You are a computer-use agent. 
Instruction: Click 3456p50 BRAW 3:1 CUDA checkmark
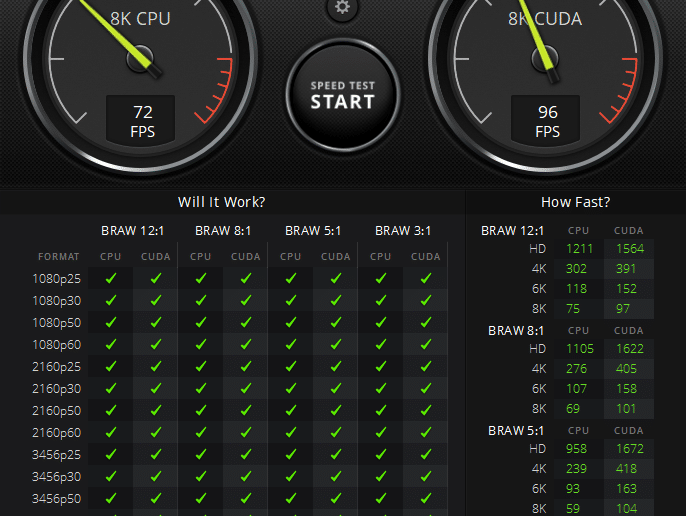click(426, 498)
